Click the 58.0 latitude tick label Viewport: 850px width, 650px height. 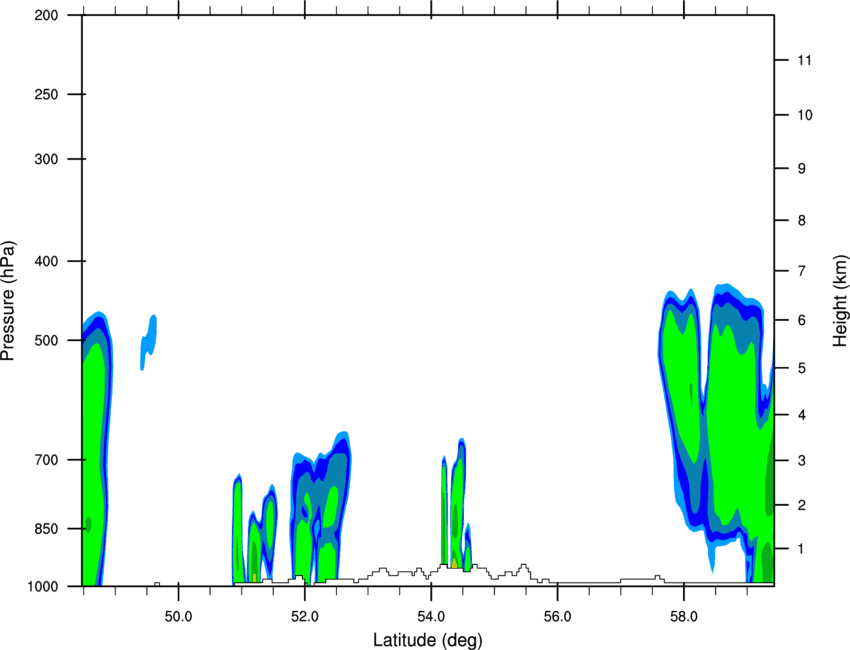[x=684, y=617]
